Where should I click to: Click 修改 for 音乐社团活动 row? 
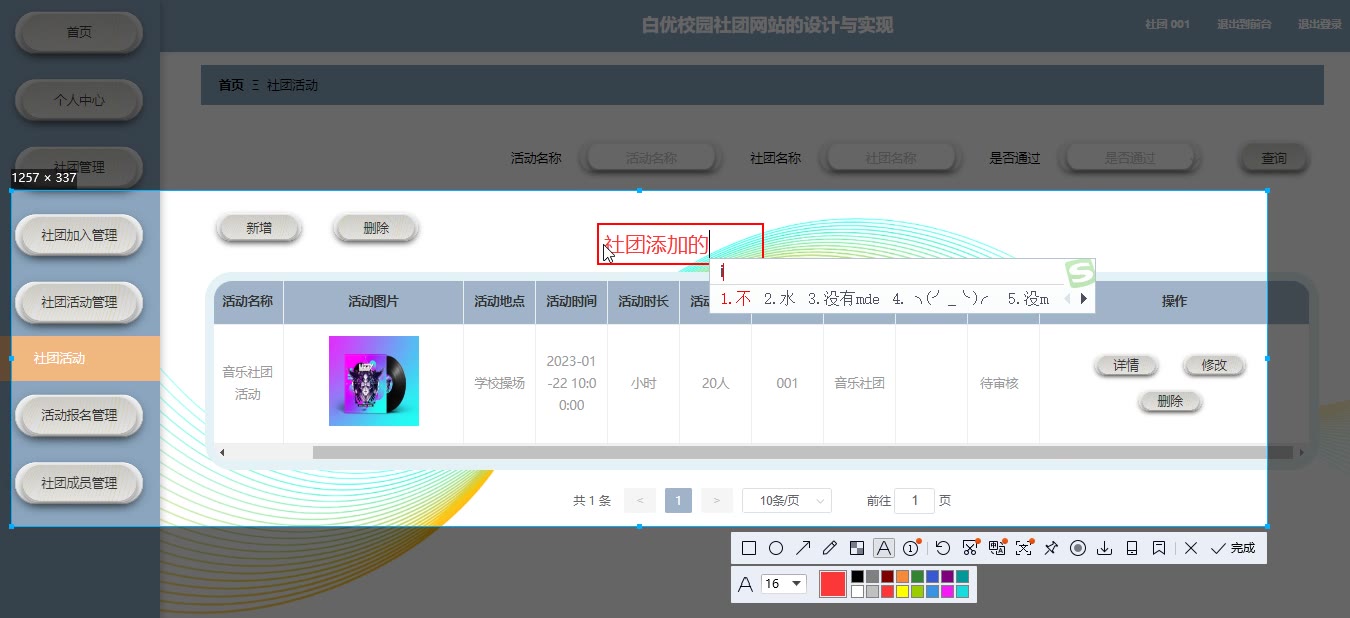[1214, 365]
